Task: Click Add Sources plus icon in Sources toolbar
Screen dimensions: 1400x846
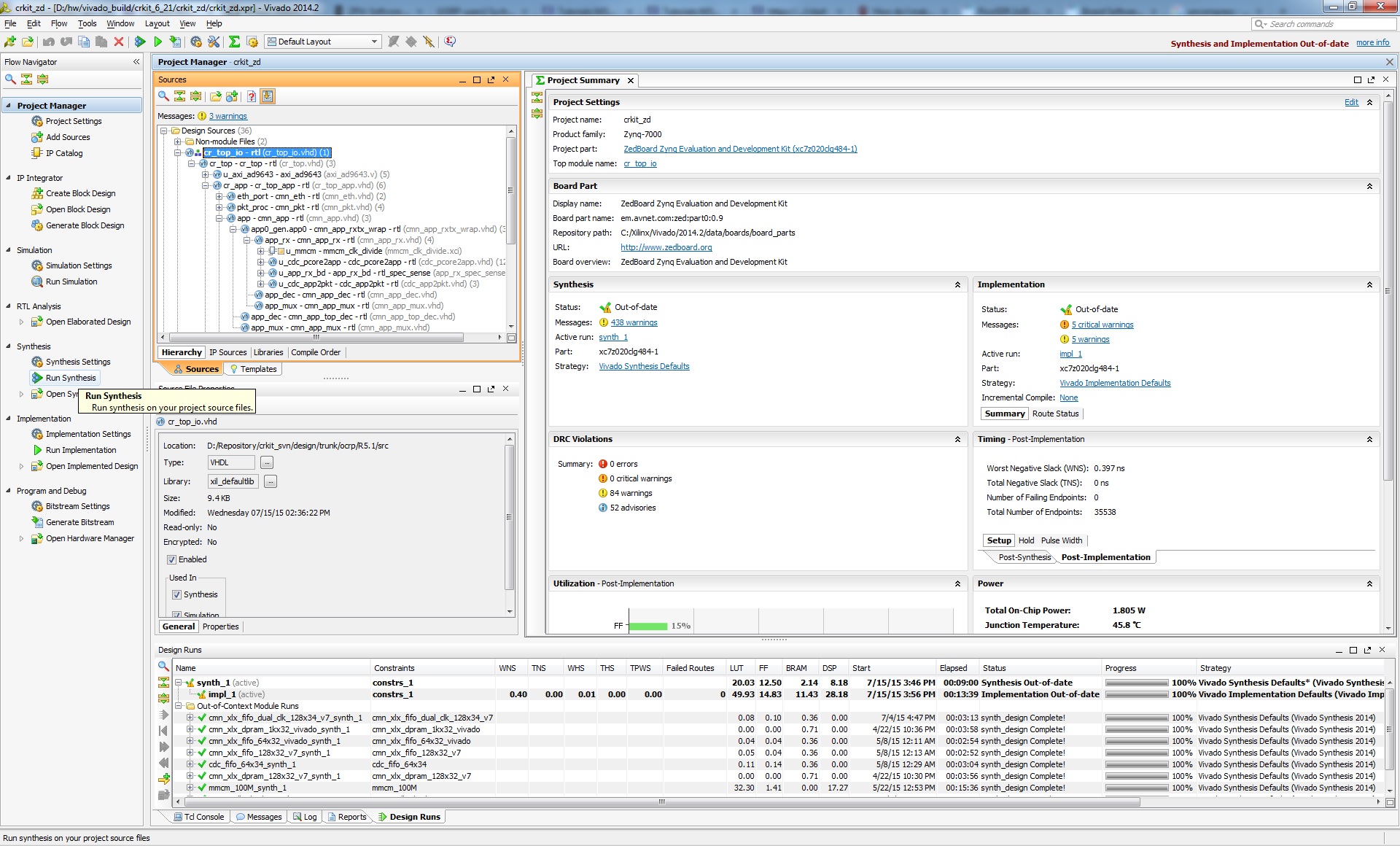Action: tap(233, 96)
